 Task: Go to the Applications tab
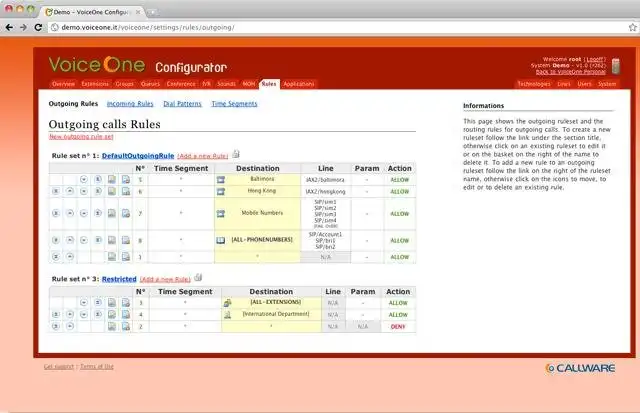(x=299, y=84)
